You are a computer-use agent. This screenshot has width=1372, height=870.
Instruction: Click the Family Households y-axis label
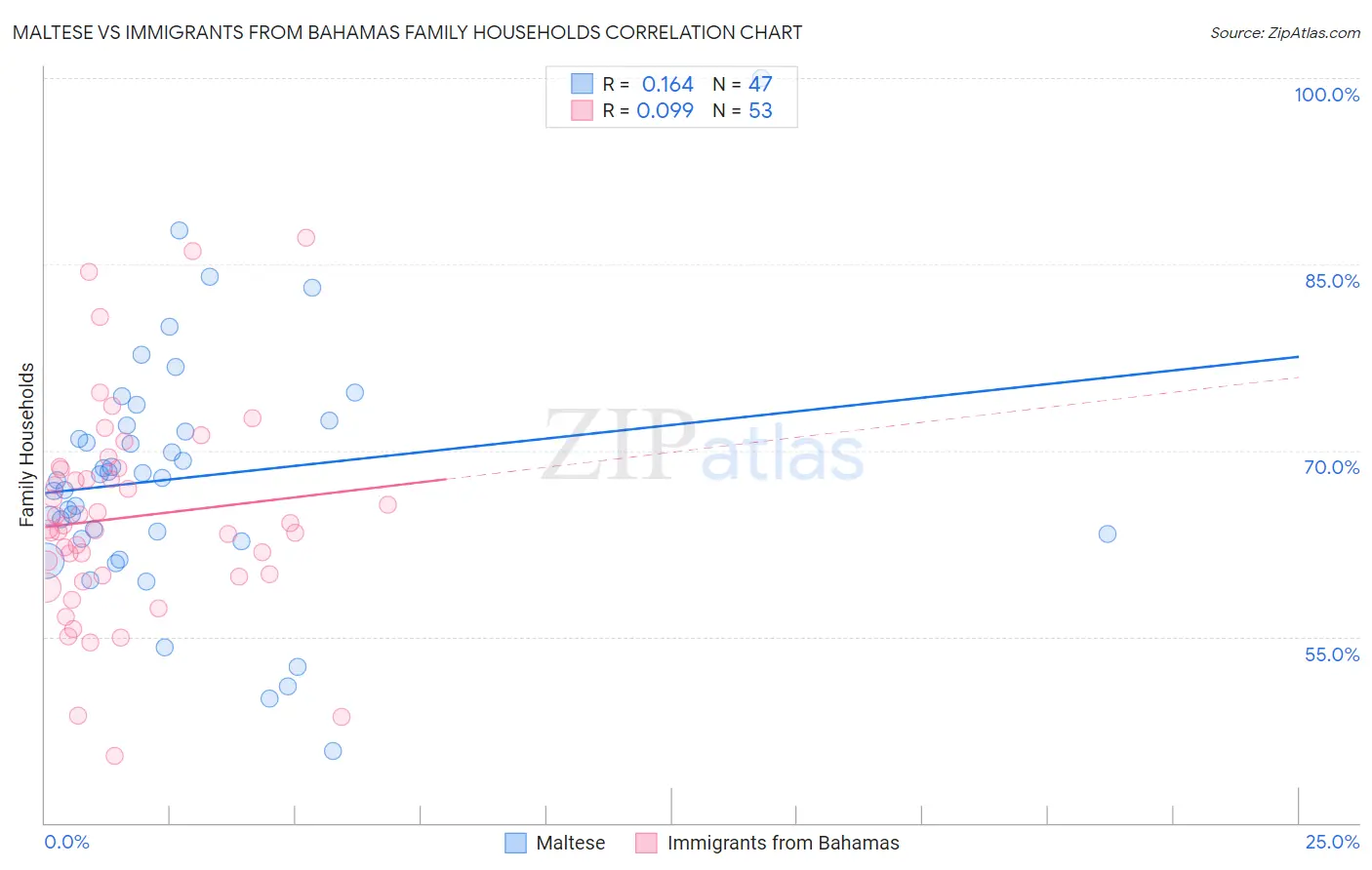coord(27,445)
